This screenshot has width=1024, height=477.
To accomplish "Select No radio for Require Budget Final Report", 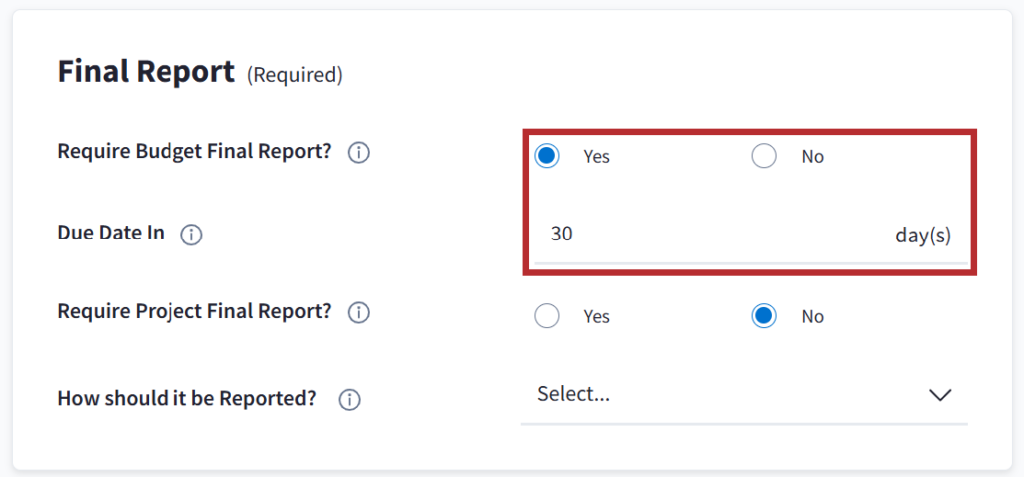I will (x=764, y=156).
